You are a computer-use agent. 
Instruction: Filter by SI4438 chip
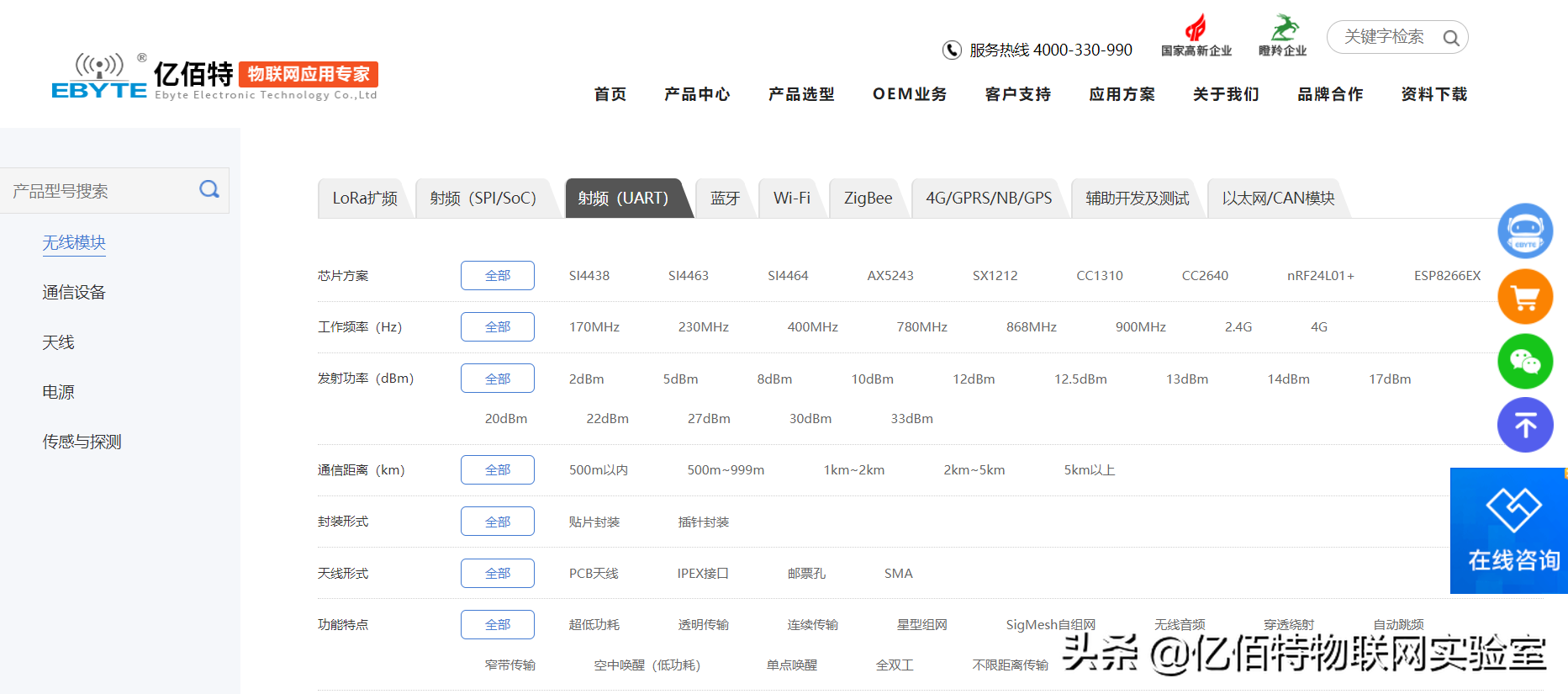point(589,276)
